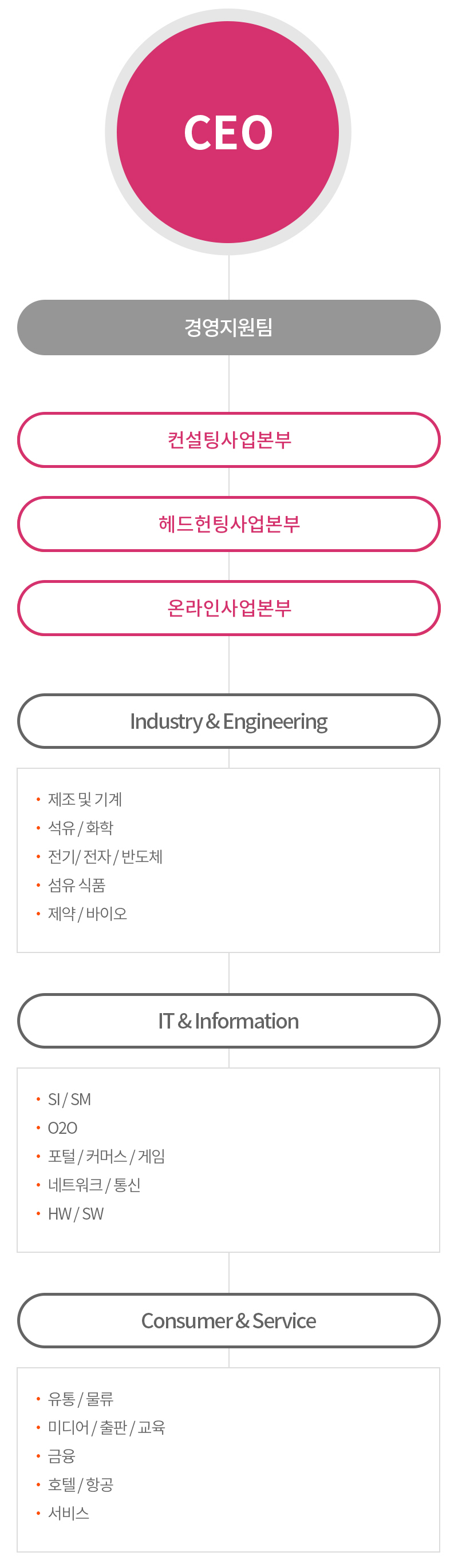Select the 경영지원팀 gray box
Screen dimensions: 458x1568
click(x=228, y=327)
